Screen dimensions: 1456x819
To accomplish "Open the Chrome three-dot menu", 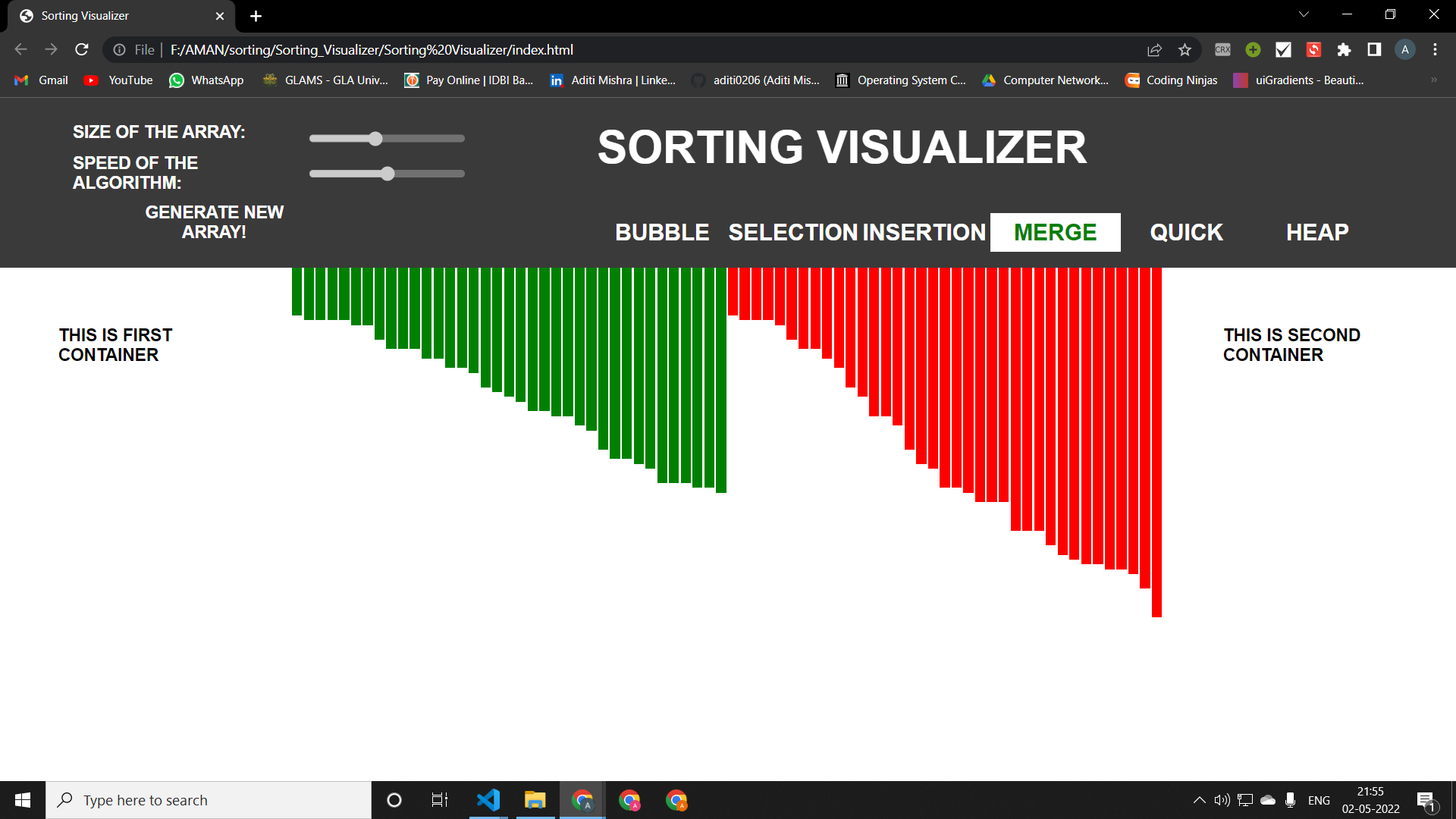I will coord(1435,49).
